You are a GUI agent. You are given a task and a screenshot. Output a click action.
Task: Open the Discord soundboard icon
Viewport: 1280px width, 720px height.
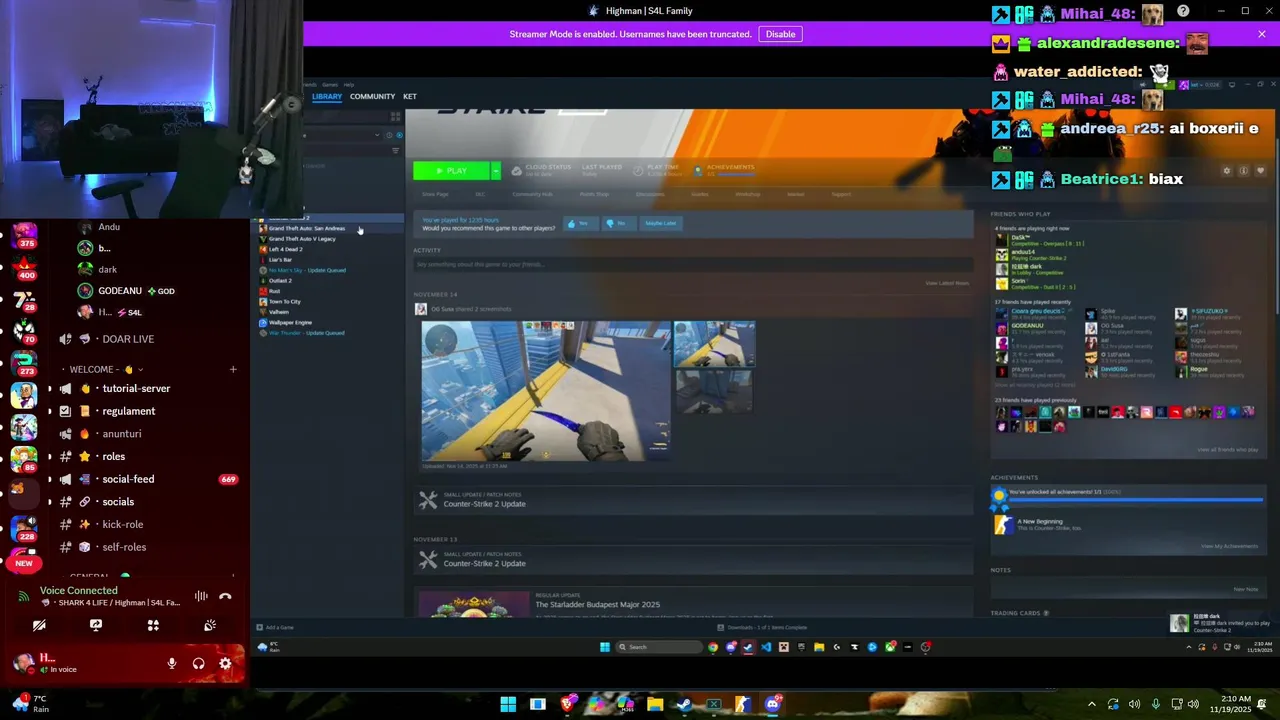(210, 625)
